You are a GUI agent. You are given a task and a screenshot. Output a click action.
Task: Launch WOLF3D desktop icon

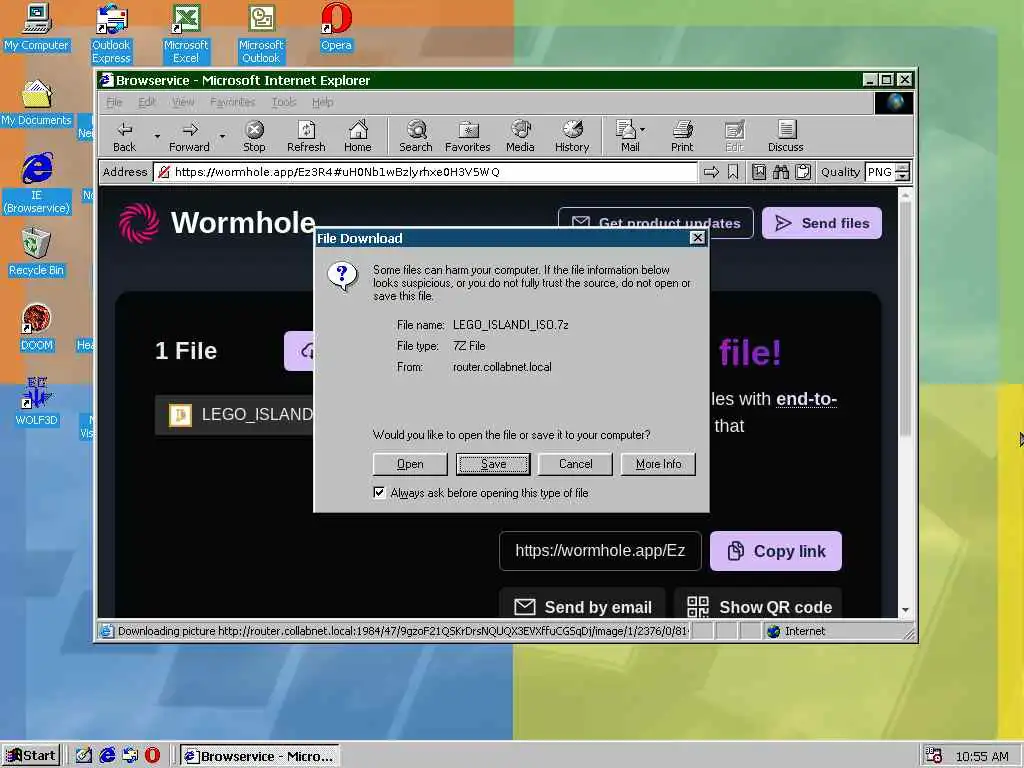[x=37, y=402]
